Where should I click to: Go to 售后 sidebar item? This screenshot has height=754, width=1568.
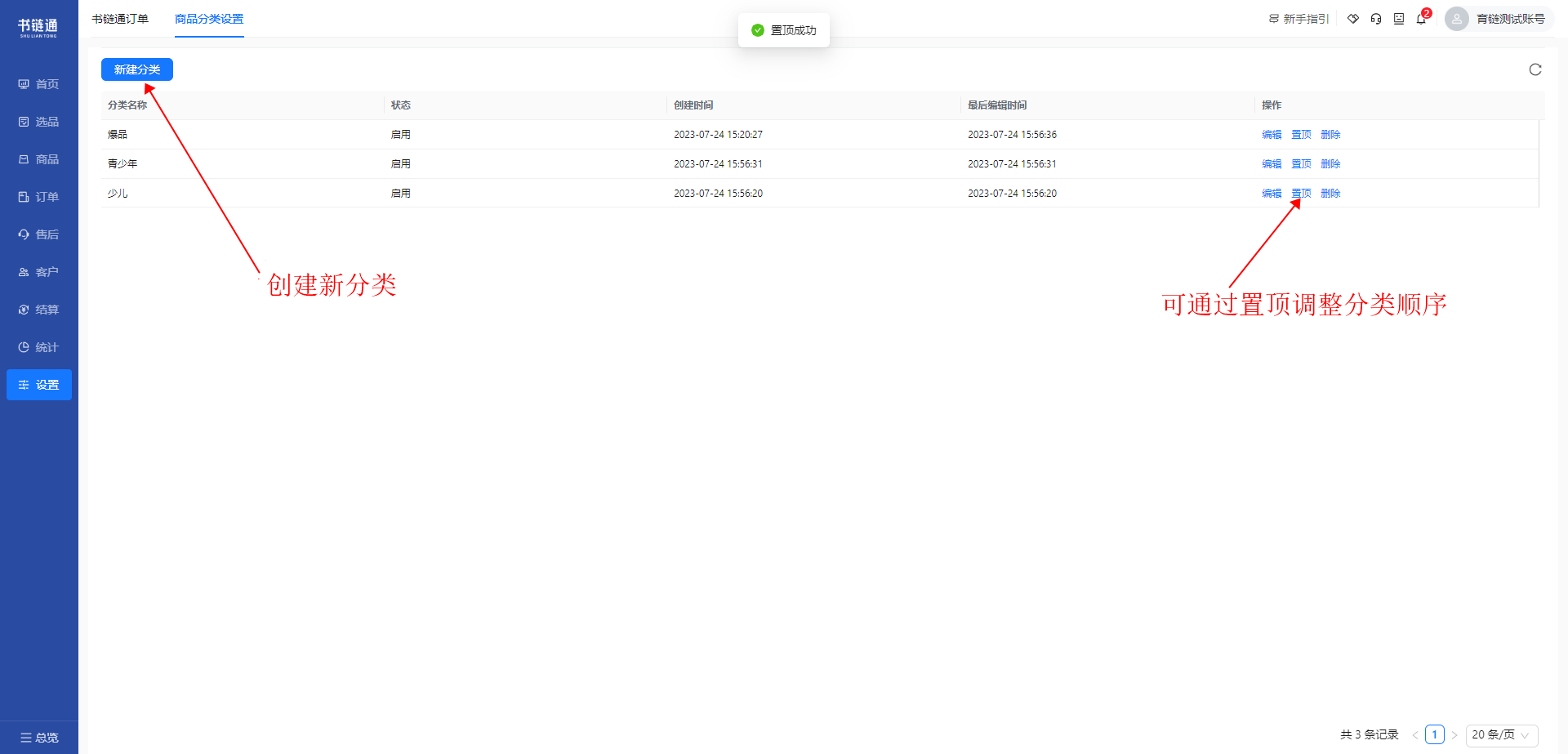pos(38,234)
